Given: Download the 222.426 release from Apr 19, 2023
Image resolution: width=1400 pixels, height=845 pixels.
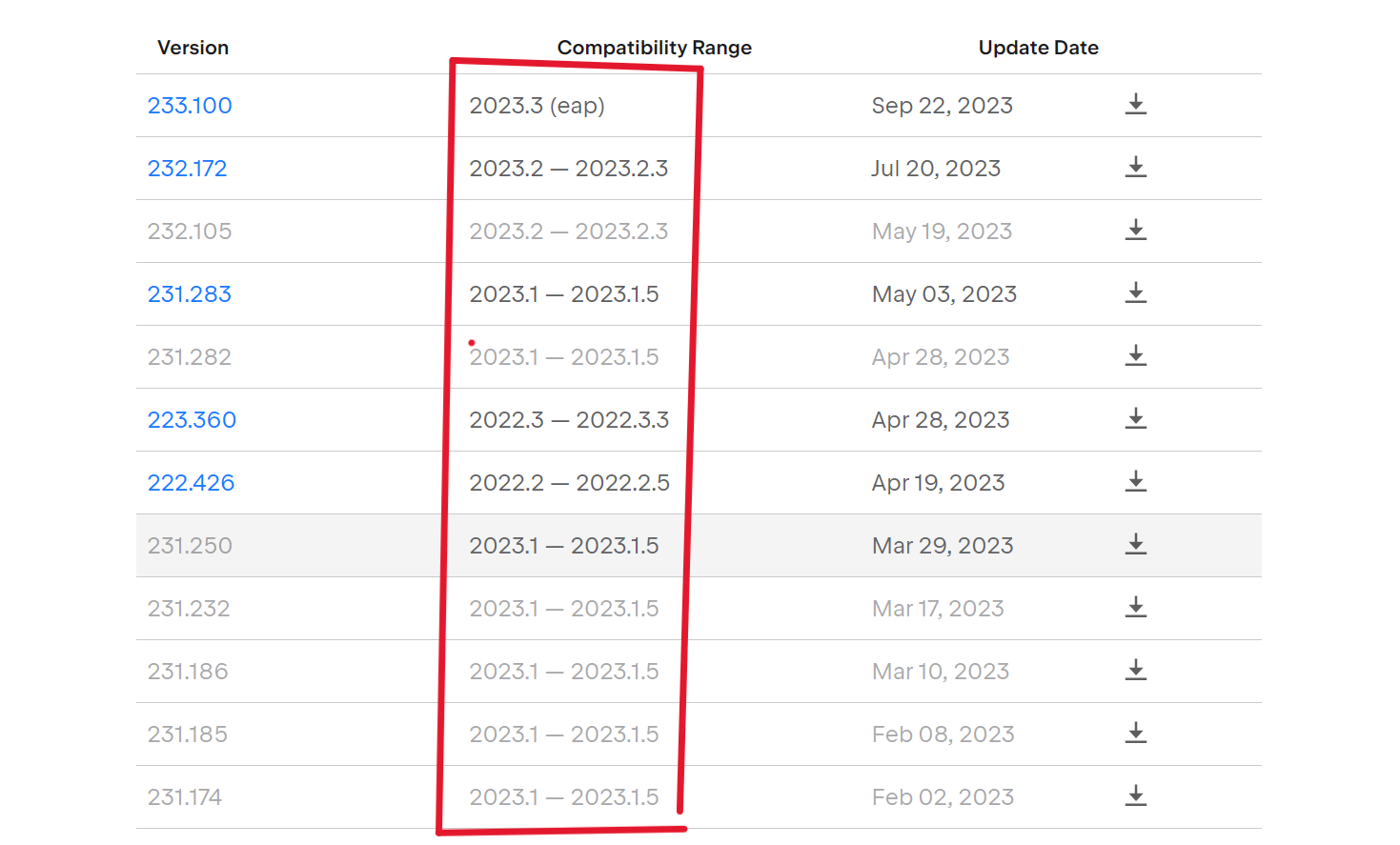Looking at the screenshot, I should point(1135,482).
